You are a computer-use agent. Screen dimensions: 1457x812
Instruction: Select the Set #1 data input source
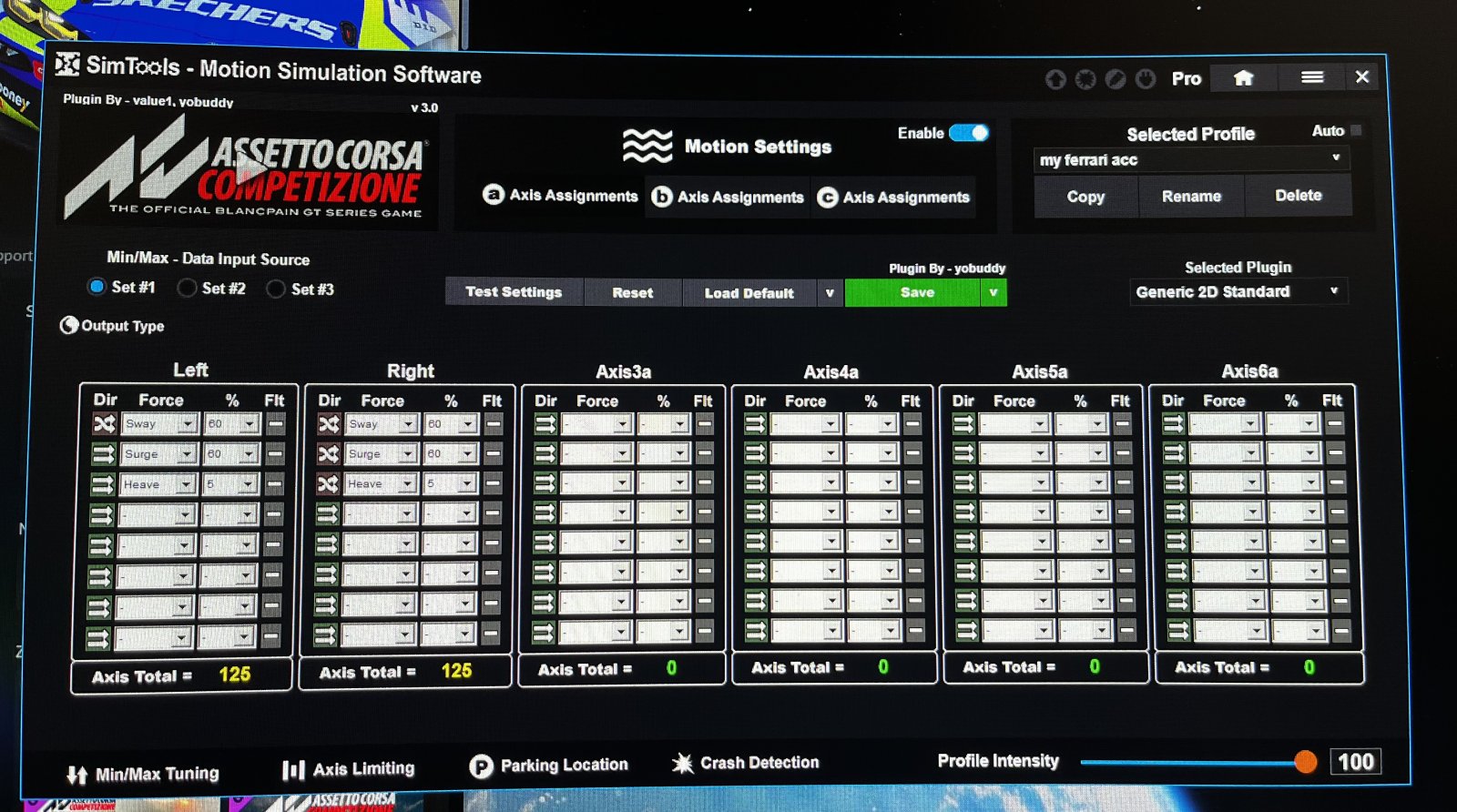[x=97, y=287]
